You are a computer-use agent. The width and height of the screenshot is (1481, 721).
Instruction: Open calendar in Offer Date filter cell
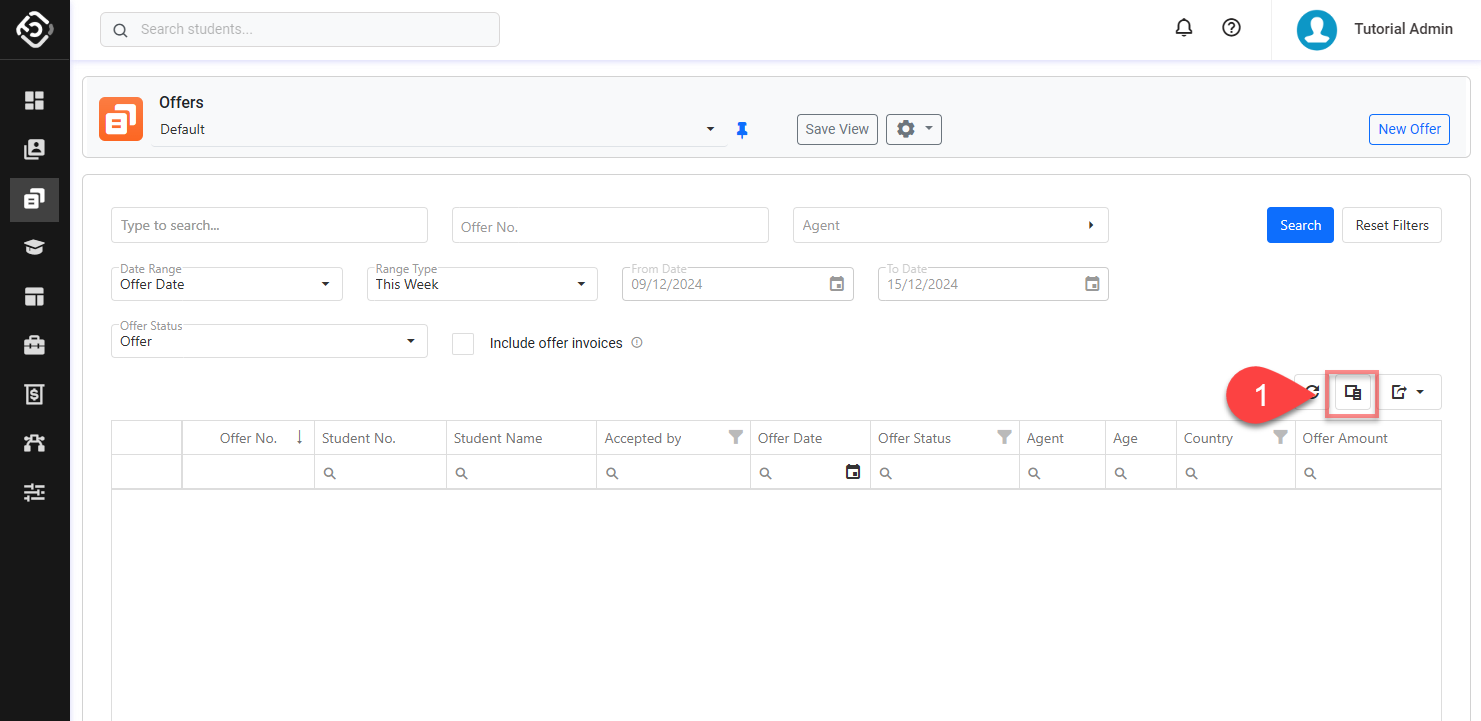(x=853, y=472)
